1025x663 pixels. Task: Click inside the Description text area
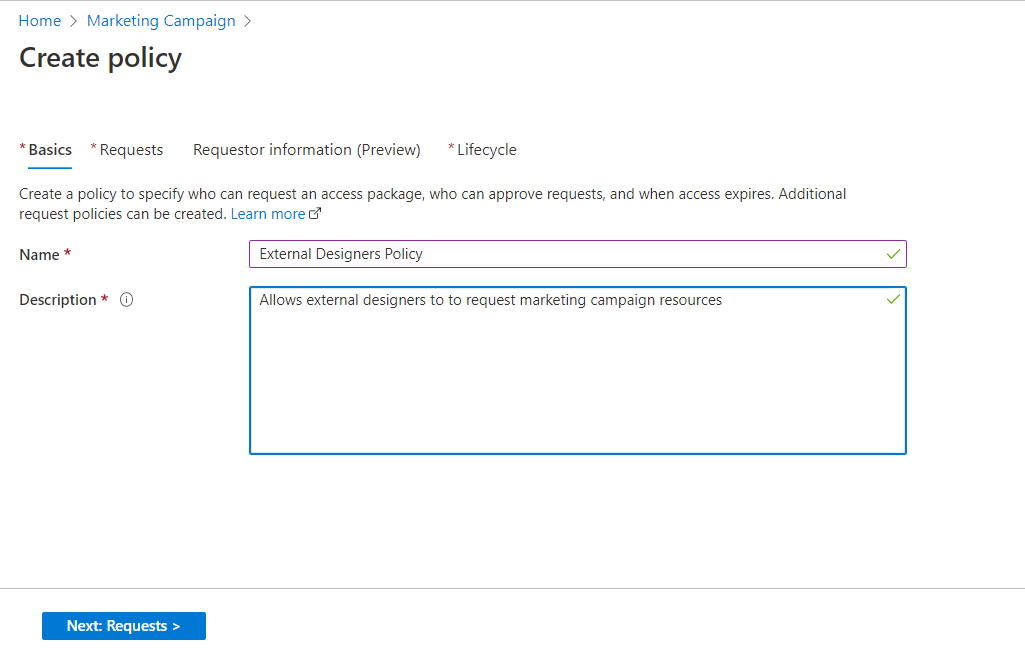[578, 370]
